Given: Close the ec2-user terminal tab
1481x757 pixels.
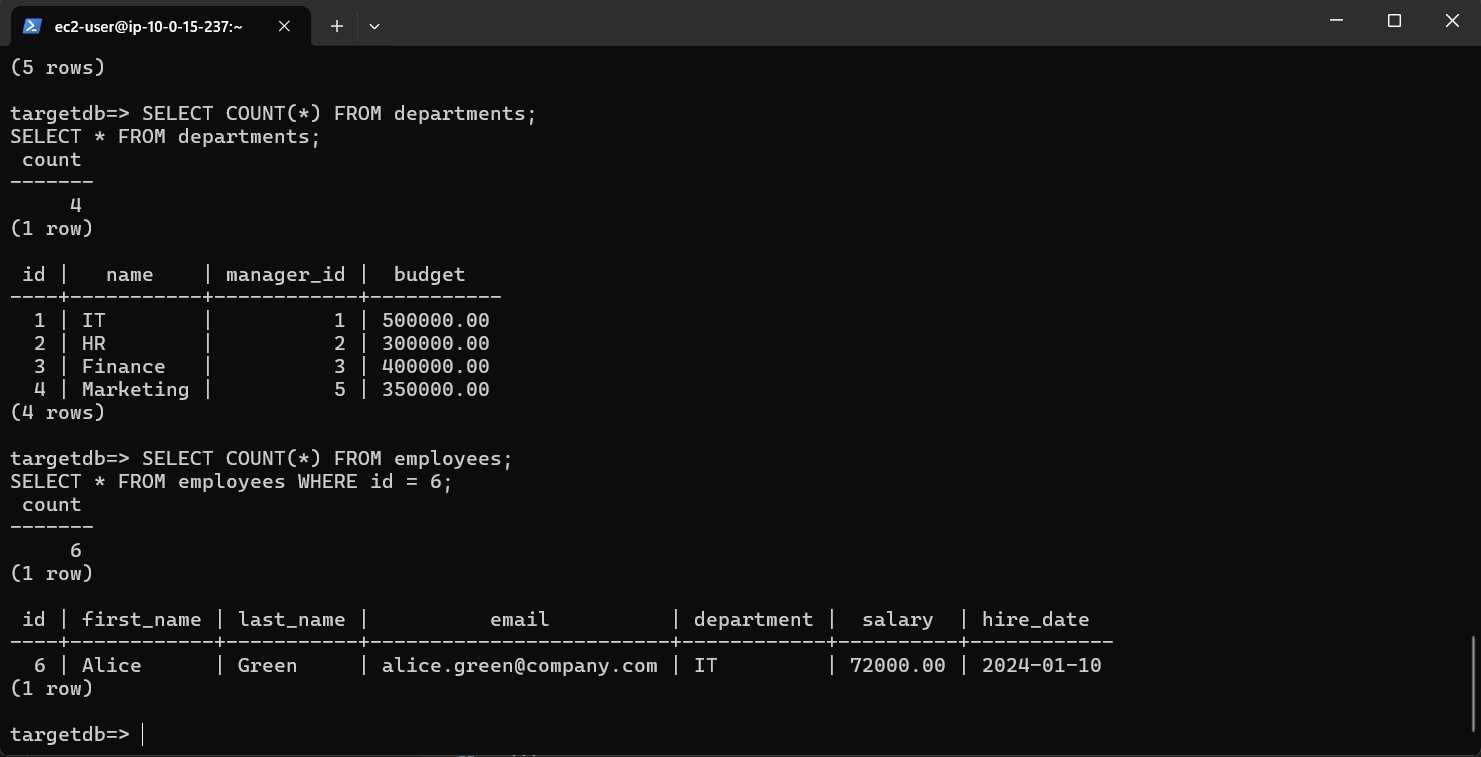Looking at the screenshot, I should tap(283, 27).
